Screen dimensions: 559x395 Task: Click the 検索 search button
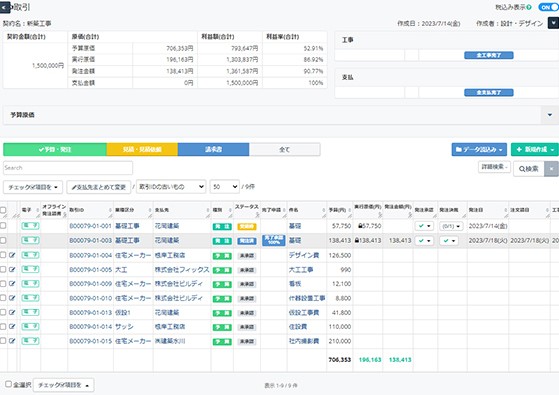click(x=529, y=169)
